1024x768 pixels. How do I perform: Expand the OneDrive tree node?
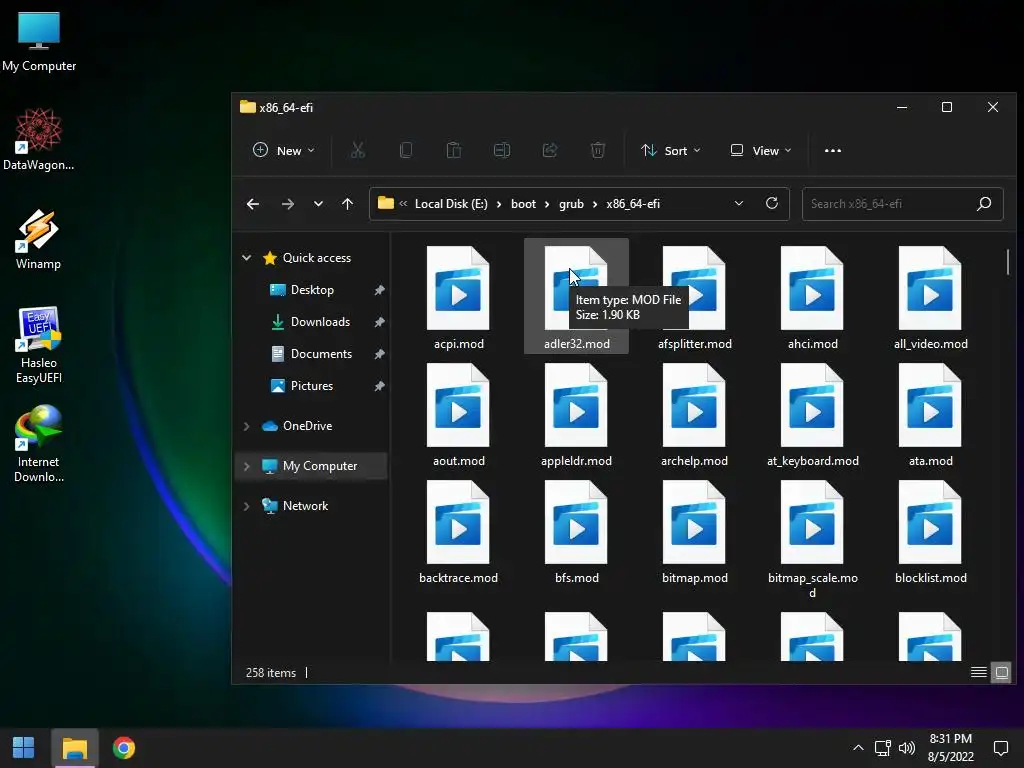(247, 426)
